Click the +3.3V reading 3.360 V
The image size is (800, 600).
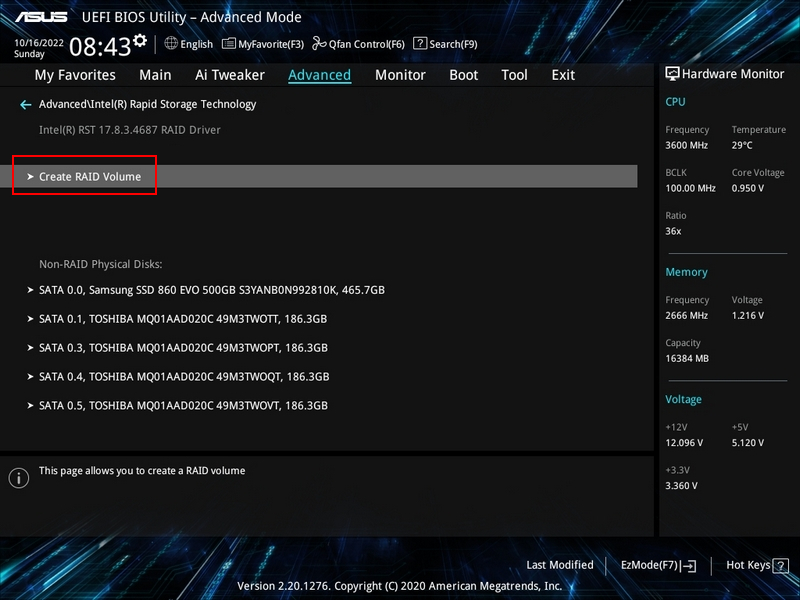click(x=681, y=486)
